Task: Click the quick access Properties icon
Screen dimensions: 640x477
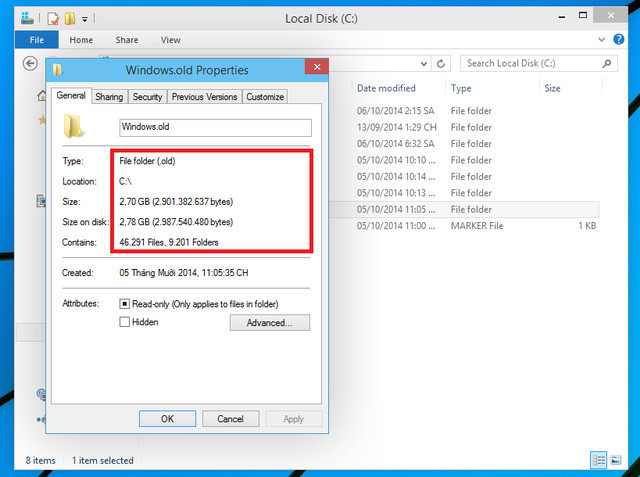Action: 53,18
